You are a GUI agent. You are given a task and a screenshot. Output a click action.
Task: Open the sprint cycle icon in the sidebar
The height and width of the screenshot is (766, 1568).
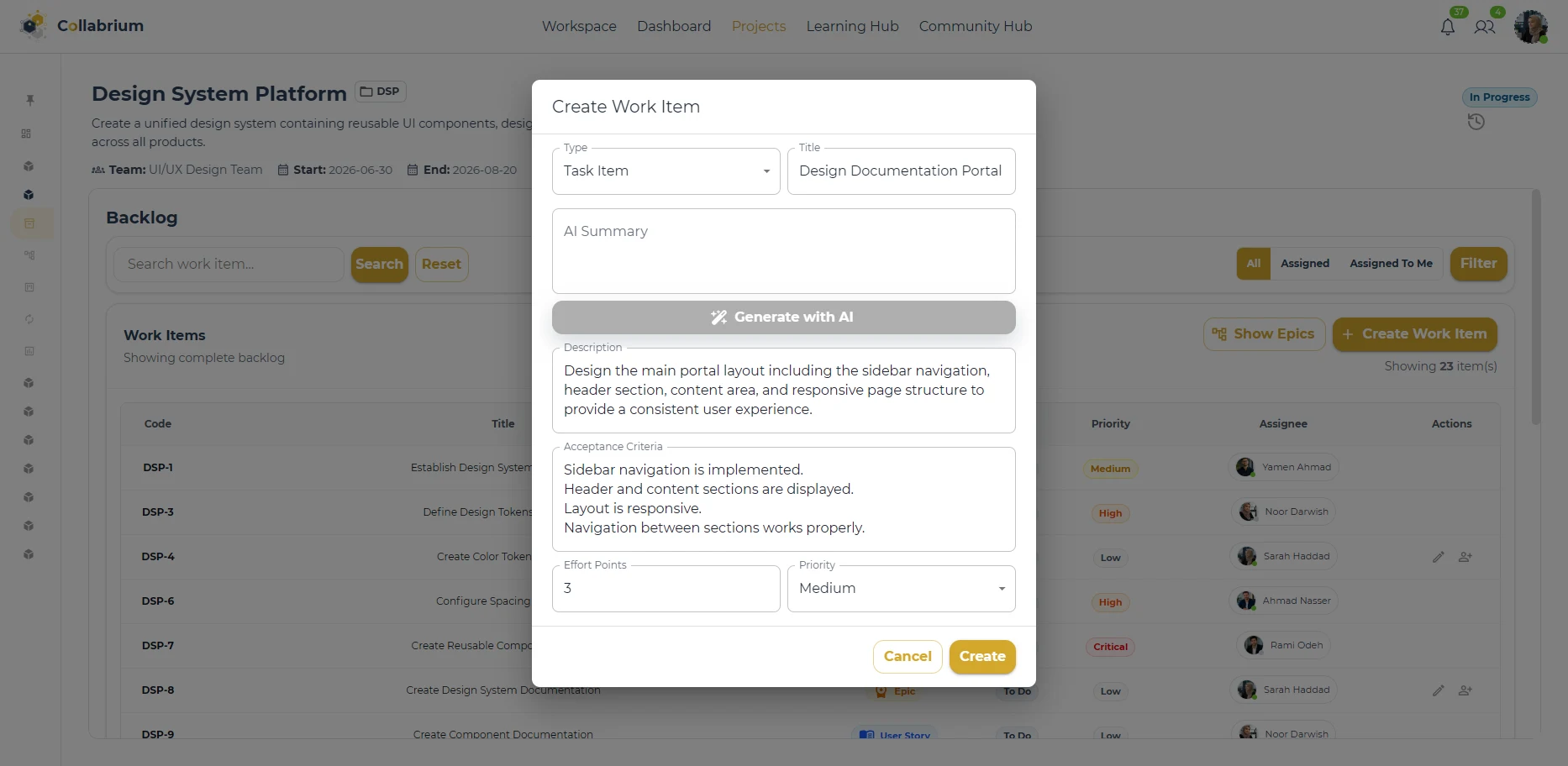pos(29,319)
